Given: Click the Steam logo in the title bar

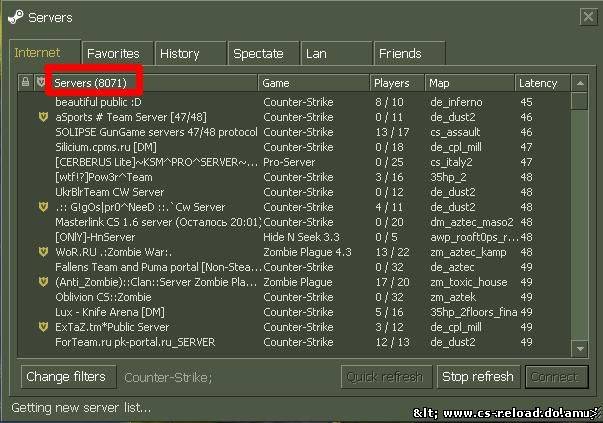Looking at the screenshot, I should pyautogui.click(x=15, y=17).
